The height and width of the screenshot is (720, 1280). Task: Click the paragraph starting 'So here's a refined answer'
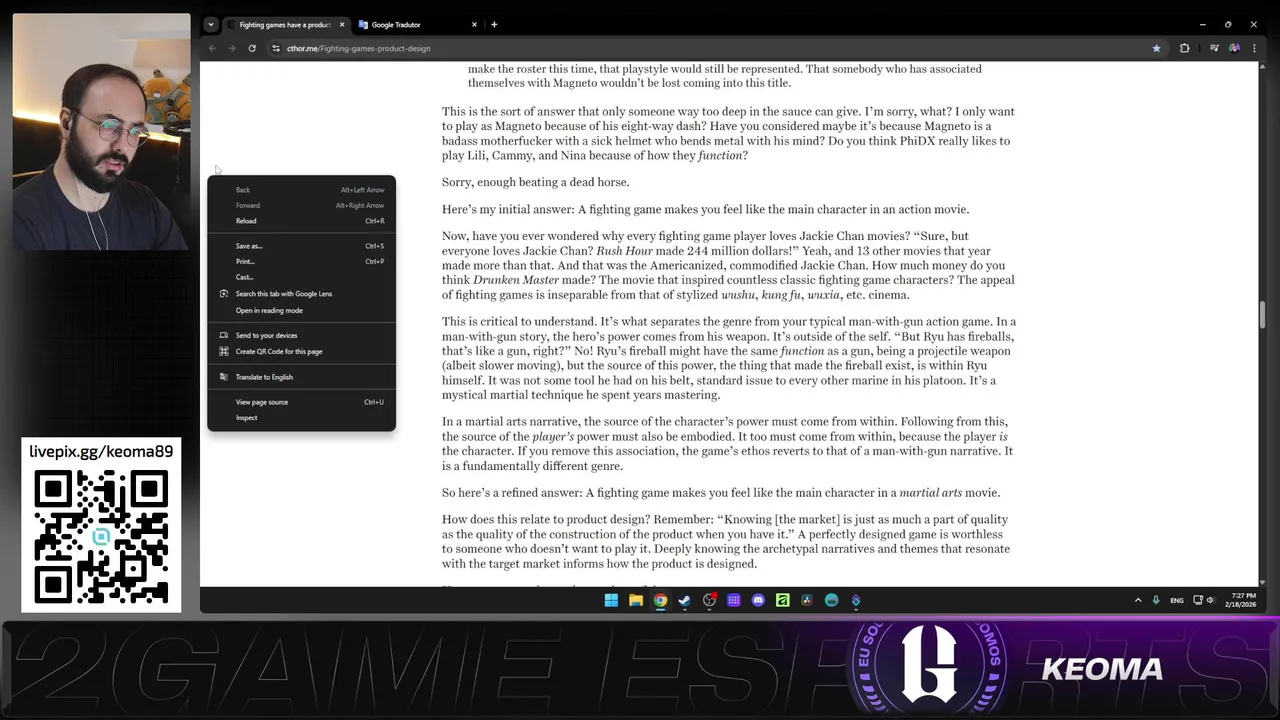pyautogui.click(x=721, y=493)
